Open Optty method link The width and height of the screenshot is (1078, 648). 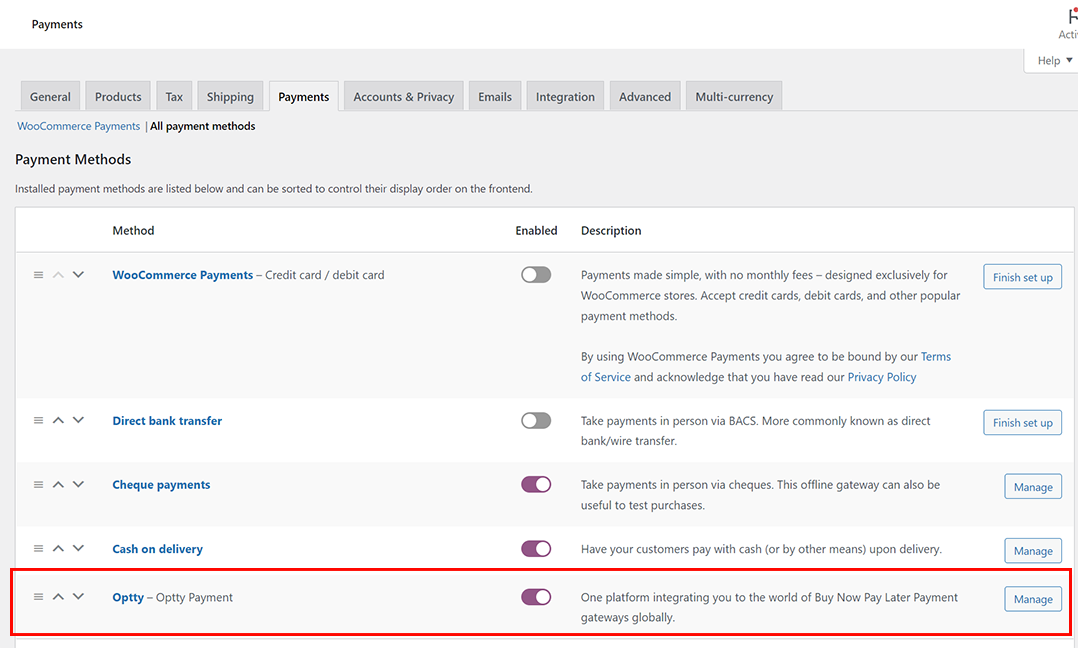coord(128,597)
